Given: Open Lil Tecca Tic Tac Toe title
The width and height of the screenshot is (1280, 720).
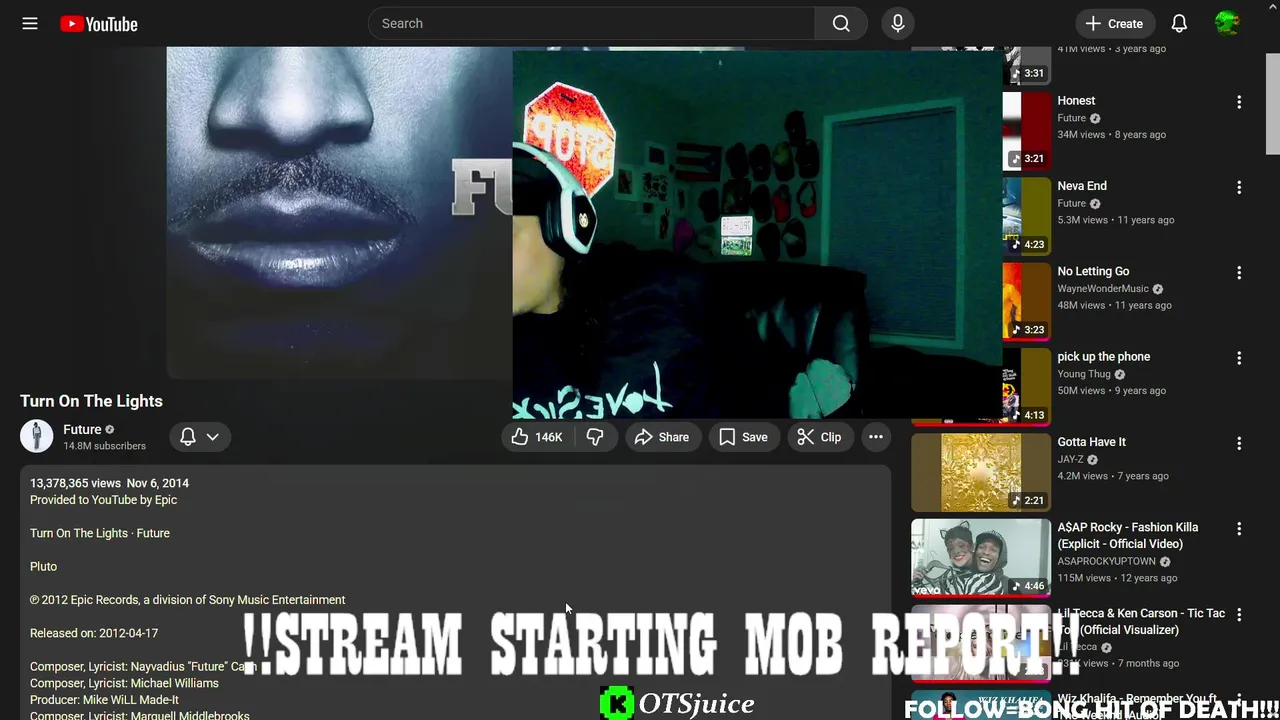Looking at the screenshot, I should [1141, 621].
